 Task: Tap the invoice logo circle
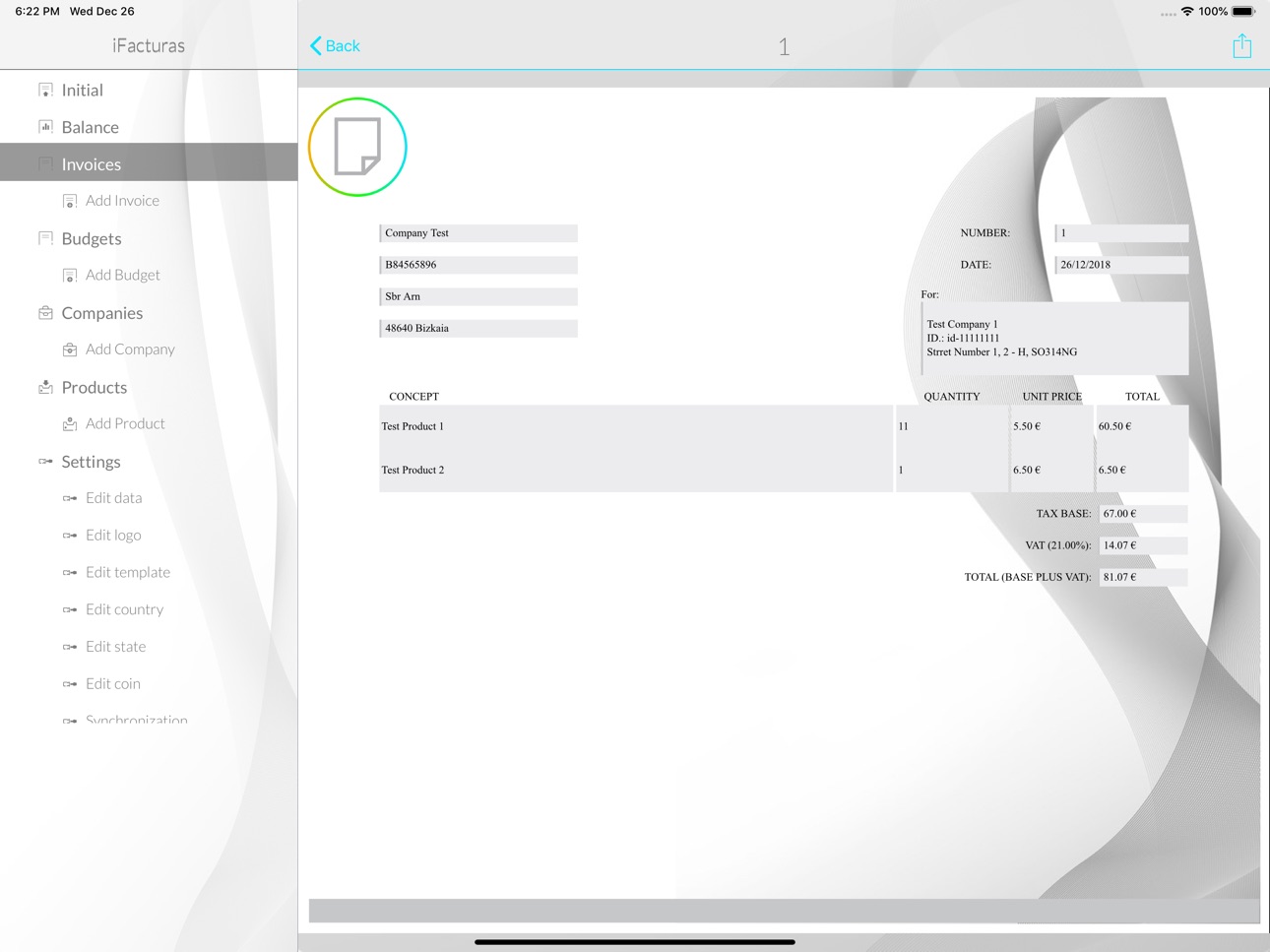[x=357, y=147]
